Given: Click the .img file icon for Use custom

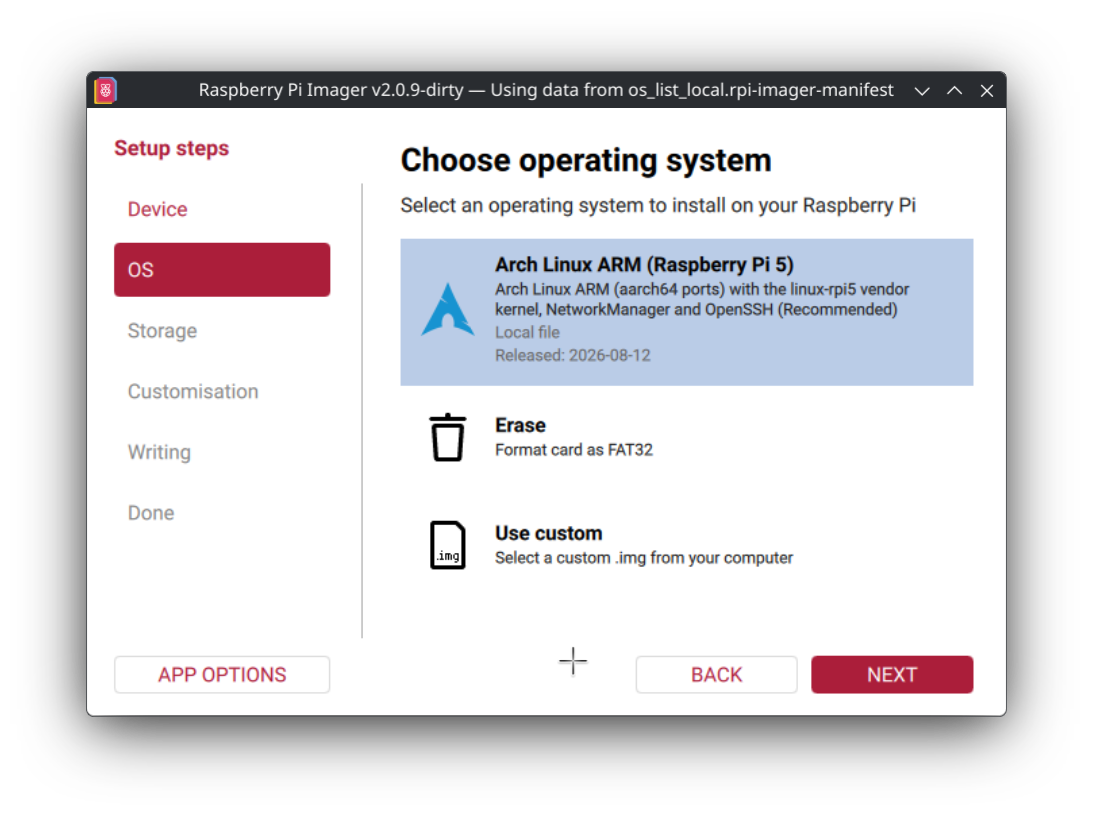Looking at the screenshot, I should [x=448, y=545].
